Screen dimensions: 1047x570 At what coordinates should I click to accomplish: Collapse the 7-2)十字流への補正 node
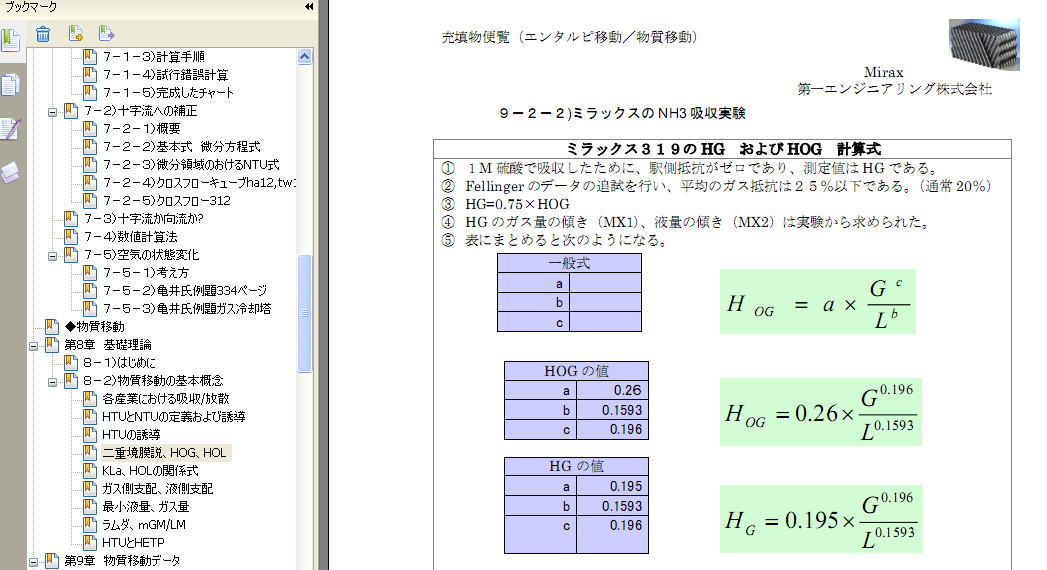(x=52, y=111)
